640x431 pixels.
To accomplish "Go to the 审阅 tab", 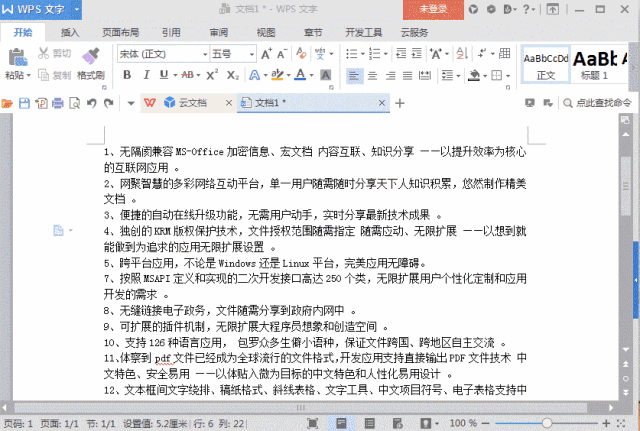I will tap(219, 32).
